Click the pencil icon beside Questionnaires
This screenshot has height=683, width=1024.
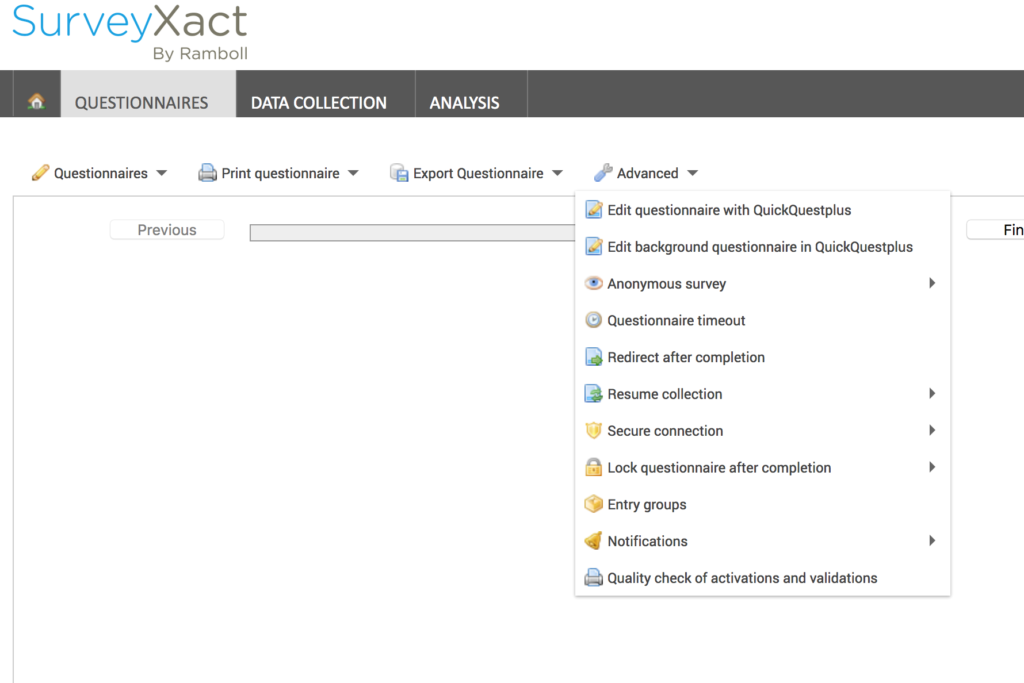coord(40,172)
